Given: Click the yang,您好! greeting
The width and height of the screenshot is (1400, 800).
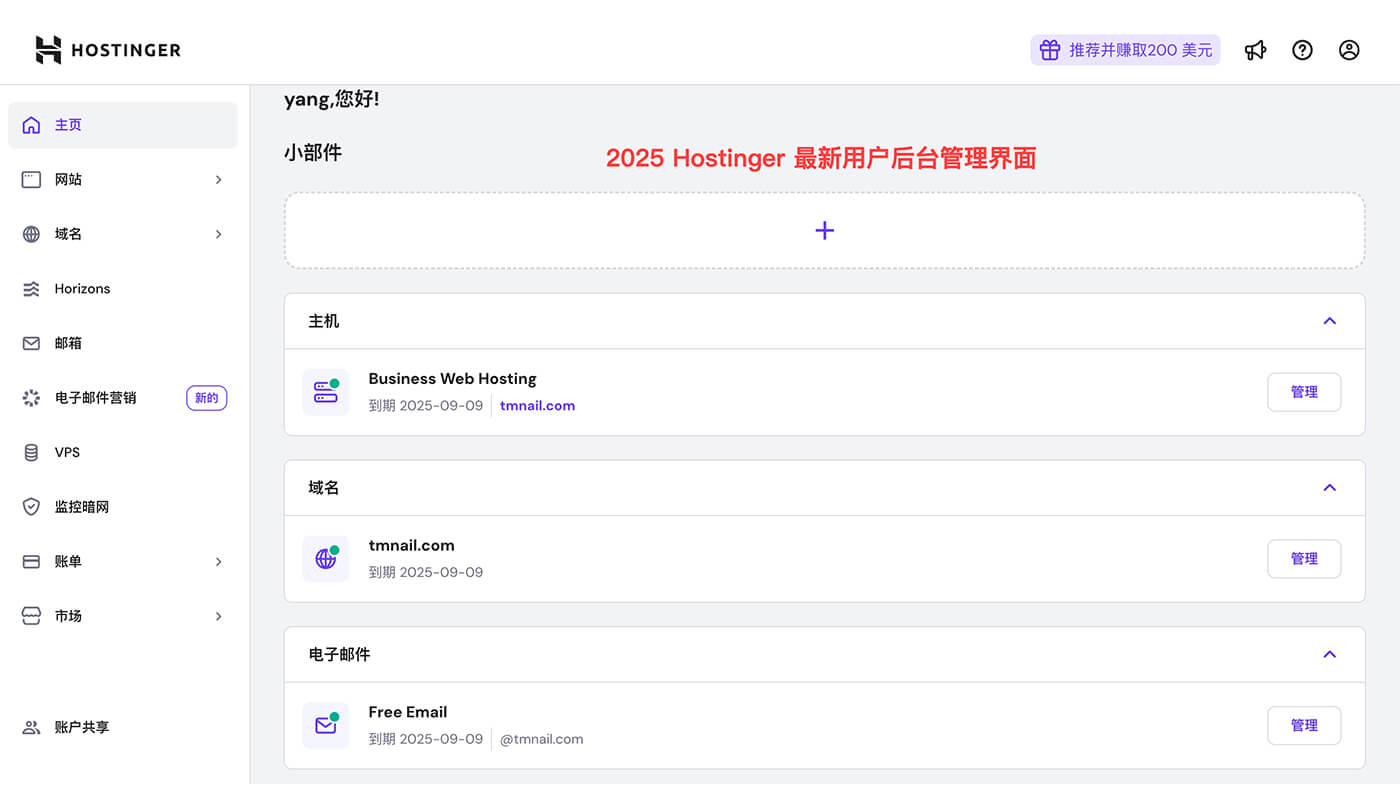Looking at the screenshot, I should (332, 99).
